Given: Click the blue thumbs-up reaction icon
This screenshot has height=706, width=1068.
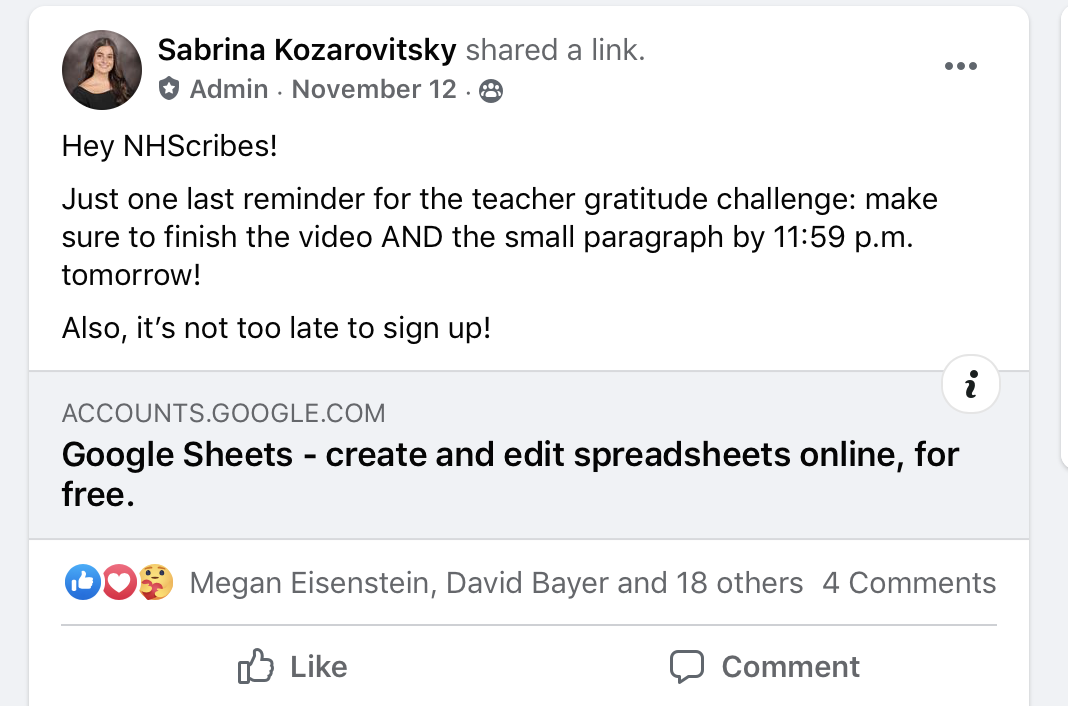Looking at the screenshot, I should (x=82, y=582).
